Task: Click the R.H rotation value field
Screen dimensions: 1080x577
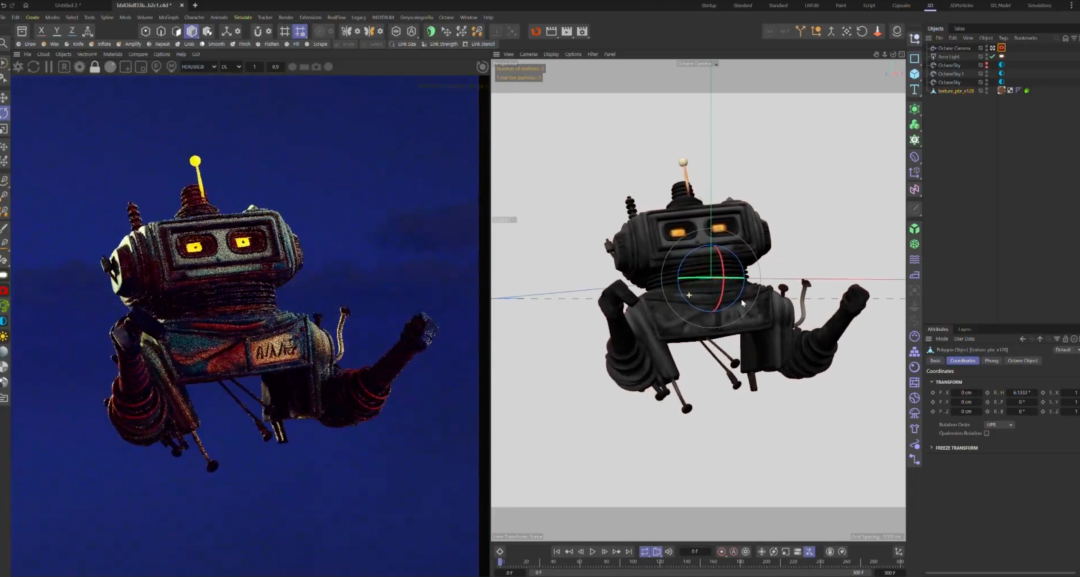Action: (x=1021, y=393)
